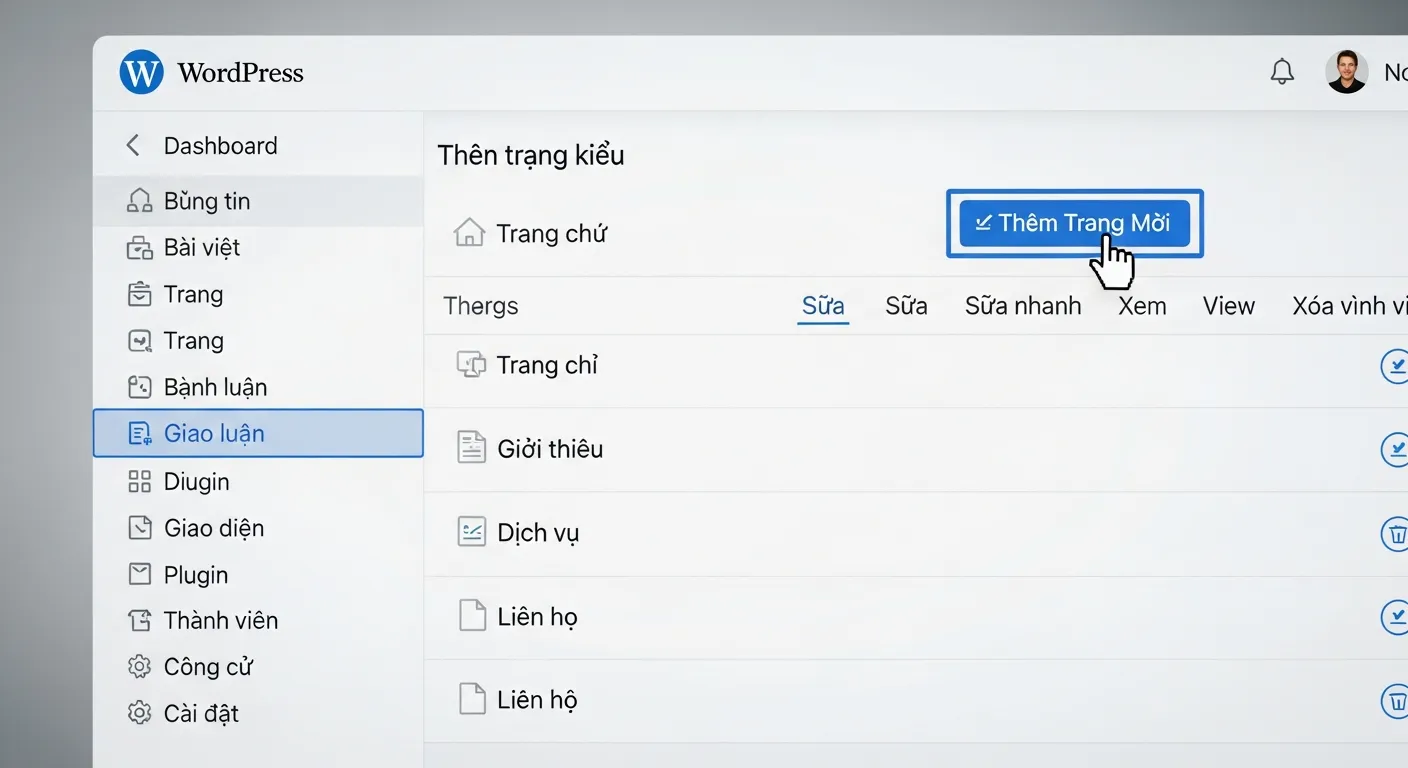The width and height of the screenshot is (1408, 768).
Task: Click the Giao diện sidebar icon
Action: [x=140, y=528]
